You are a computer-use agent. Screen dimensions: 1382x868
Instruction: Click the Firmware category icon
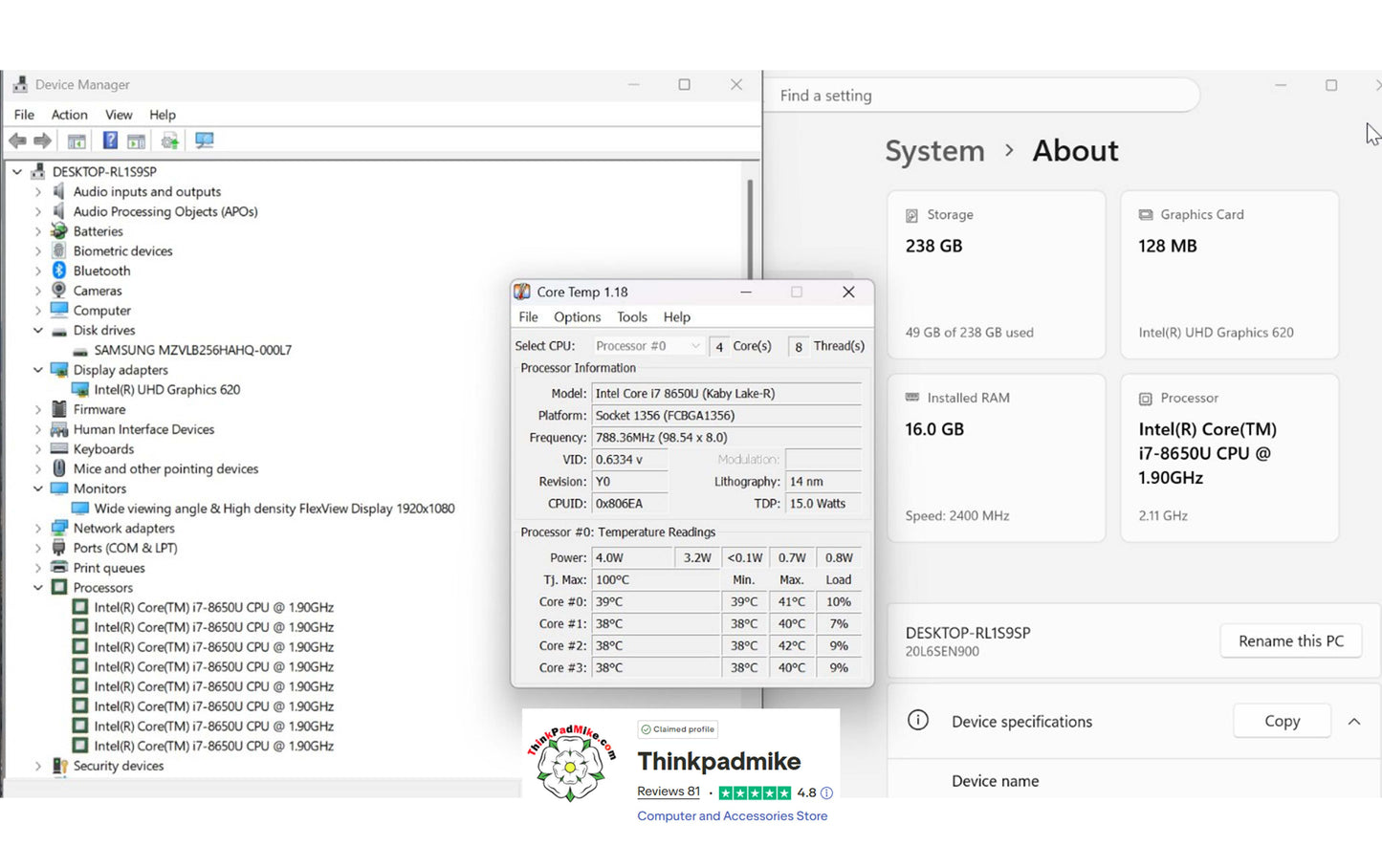coord(59,409)
